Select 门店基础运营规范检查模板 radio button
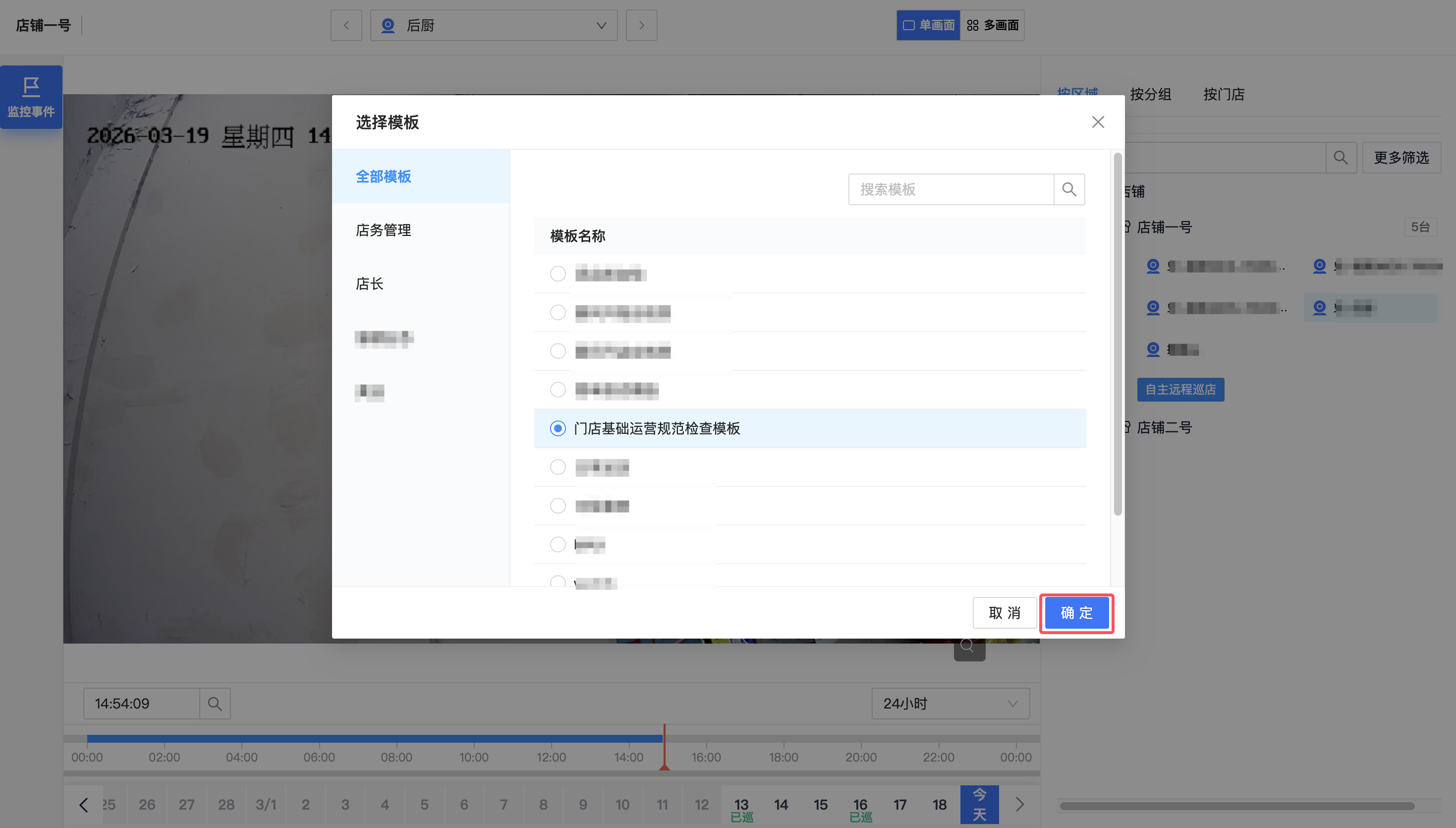This screenshot has height=828, width=1456. (558, 428)
